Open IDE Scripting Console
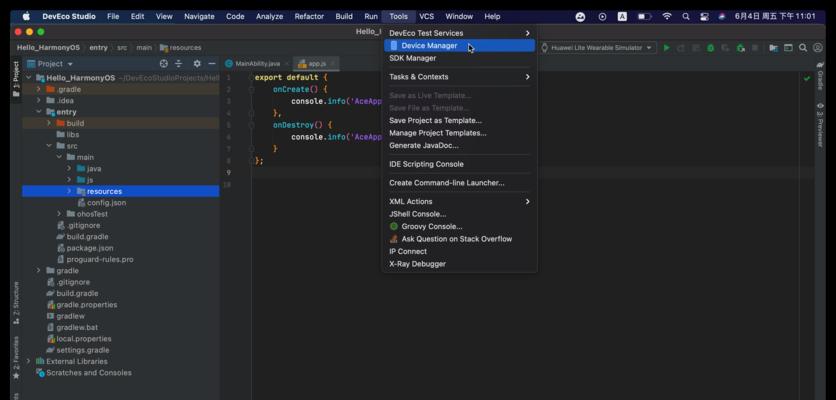Image resolution: width=836 pixels, height=400 pixels. point(459,164)
